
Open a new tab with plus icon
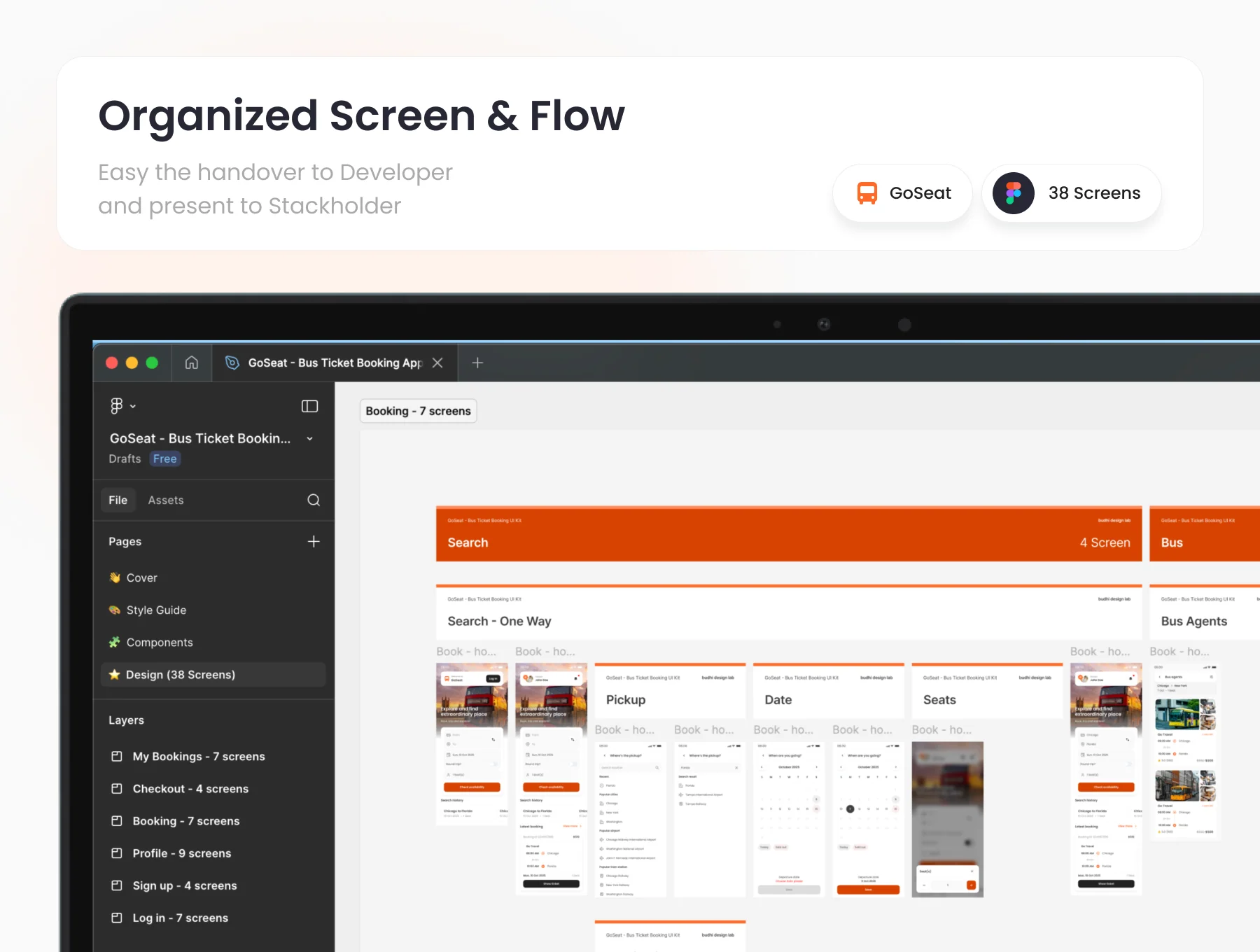[477, 363]
